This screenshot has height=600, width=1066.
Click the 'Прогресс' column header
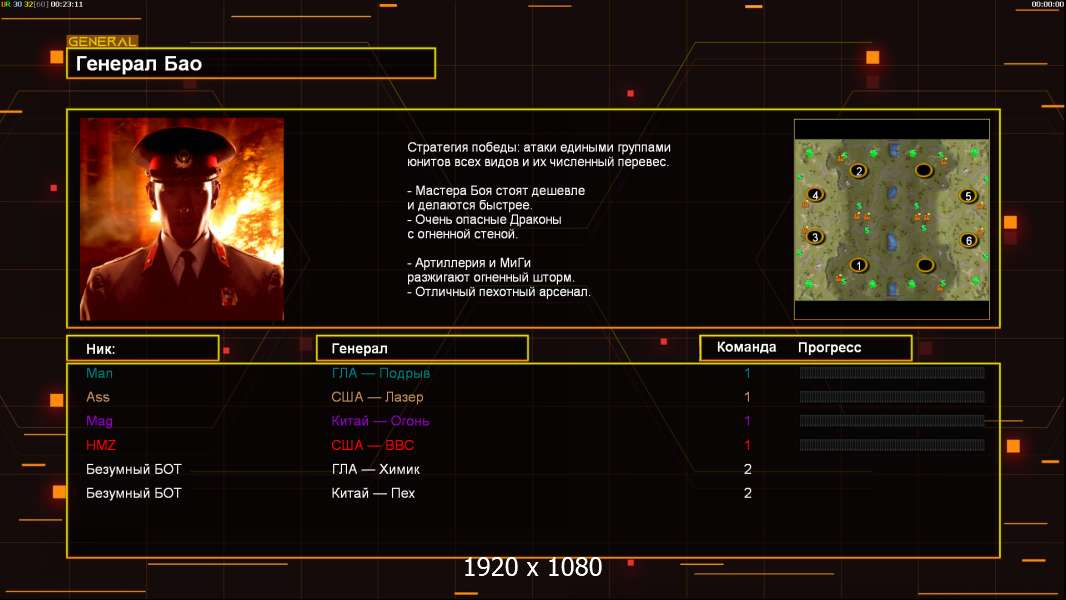(x=829, y=348)
